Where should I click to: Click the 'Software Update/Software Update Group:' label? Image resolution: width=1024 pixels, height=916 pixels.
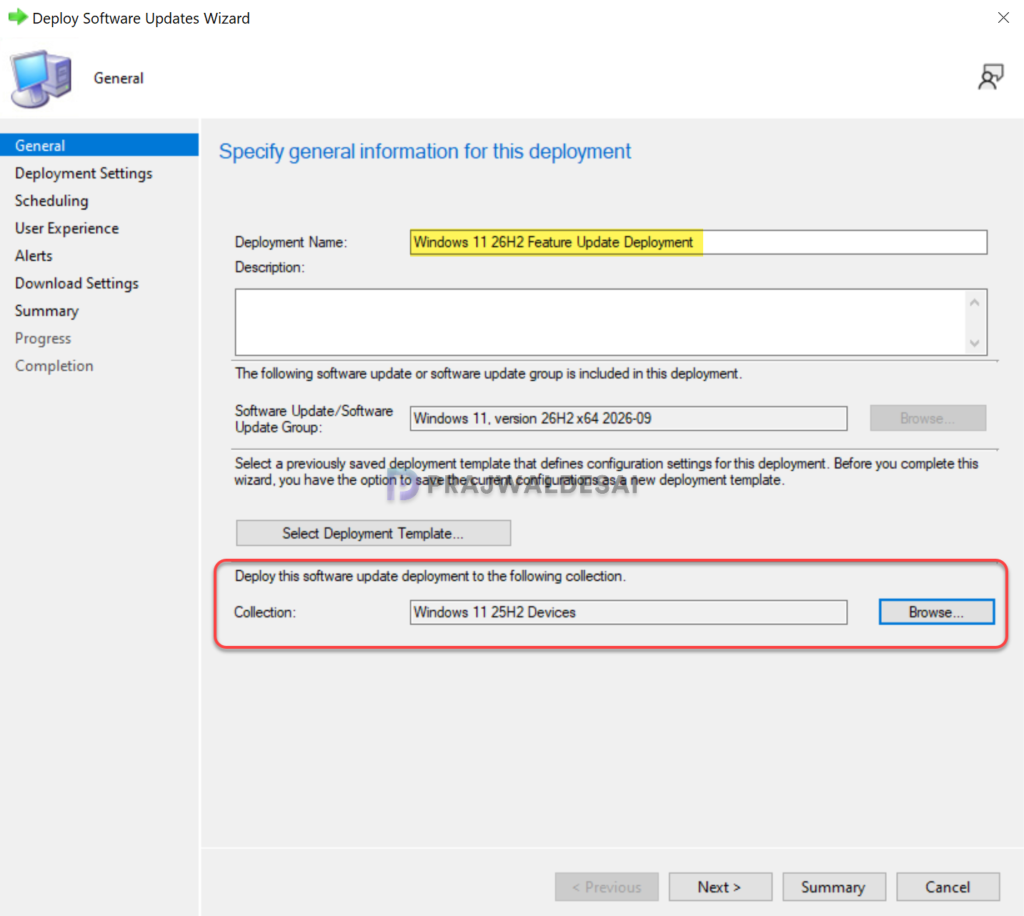(x=313, y=419)
